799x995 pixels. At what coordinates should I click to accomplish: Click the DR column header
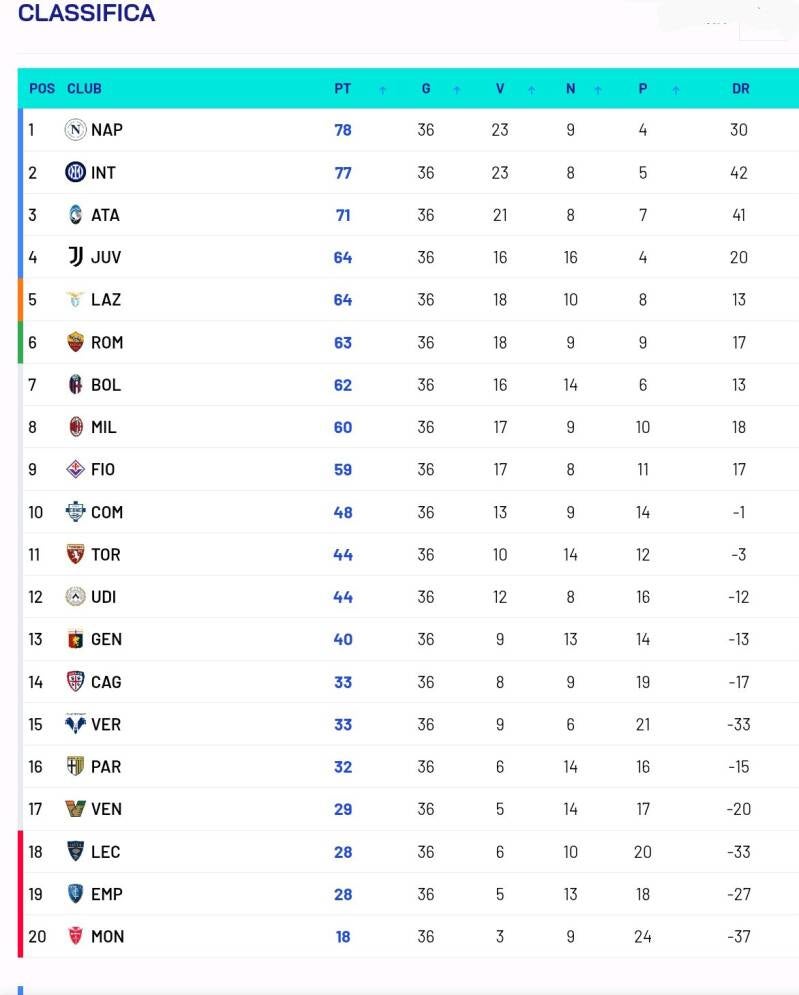tap(740, 89)
